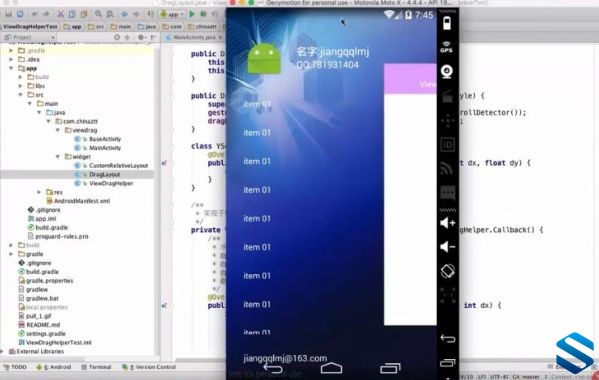Open the Terminal tool window
Screen dimensions: 599x380
[96, 367]
